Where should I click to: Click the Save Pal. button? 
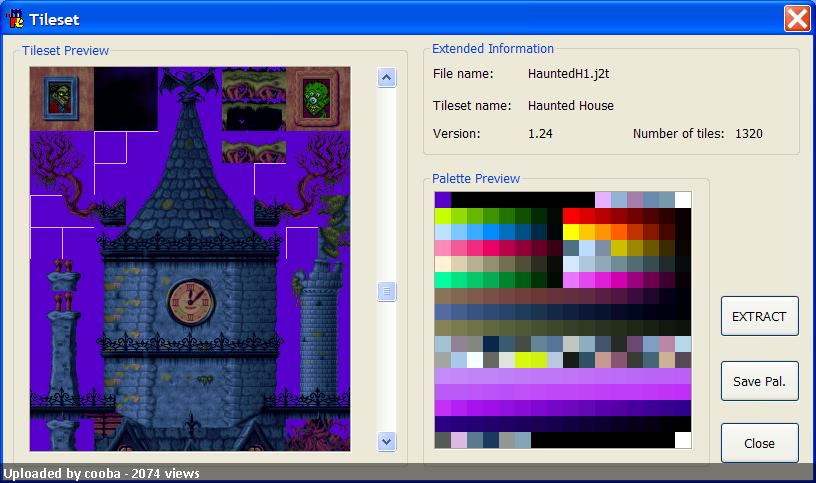pos(759,381)
